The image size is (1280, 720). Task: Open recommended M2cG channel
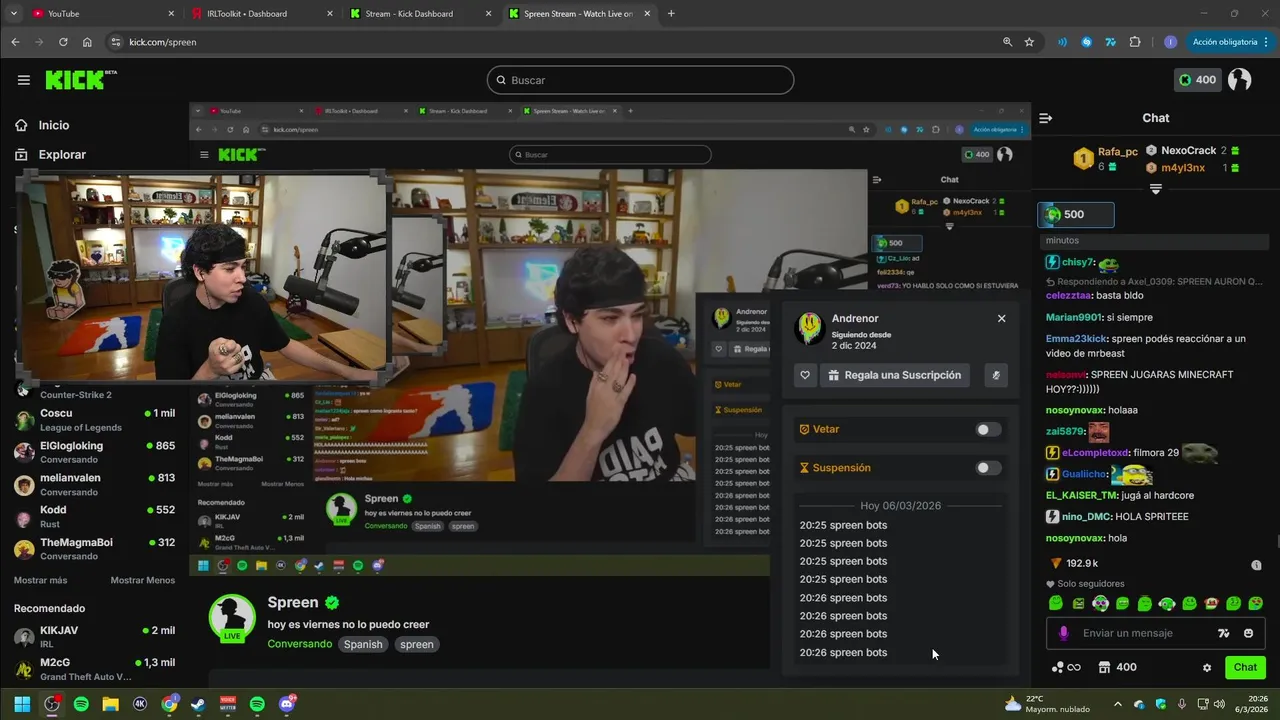(x=94, y=669)
